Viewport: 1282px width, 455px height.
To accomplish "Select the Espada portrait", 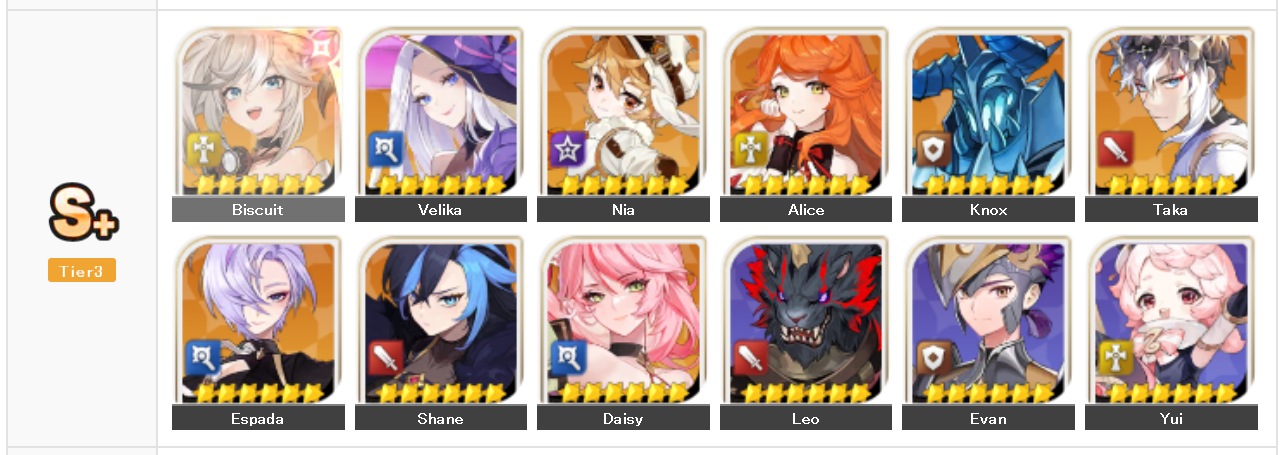I will point(258,320).
